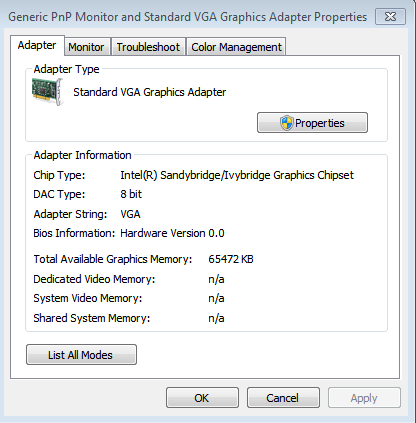The height and width of the screenshot is (423, 416).
Task: Click the 8 bit DAC type value
Action: click(131, 194)
